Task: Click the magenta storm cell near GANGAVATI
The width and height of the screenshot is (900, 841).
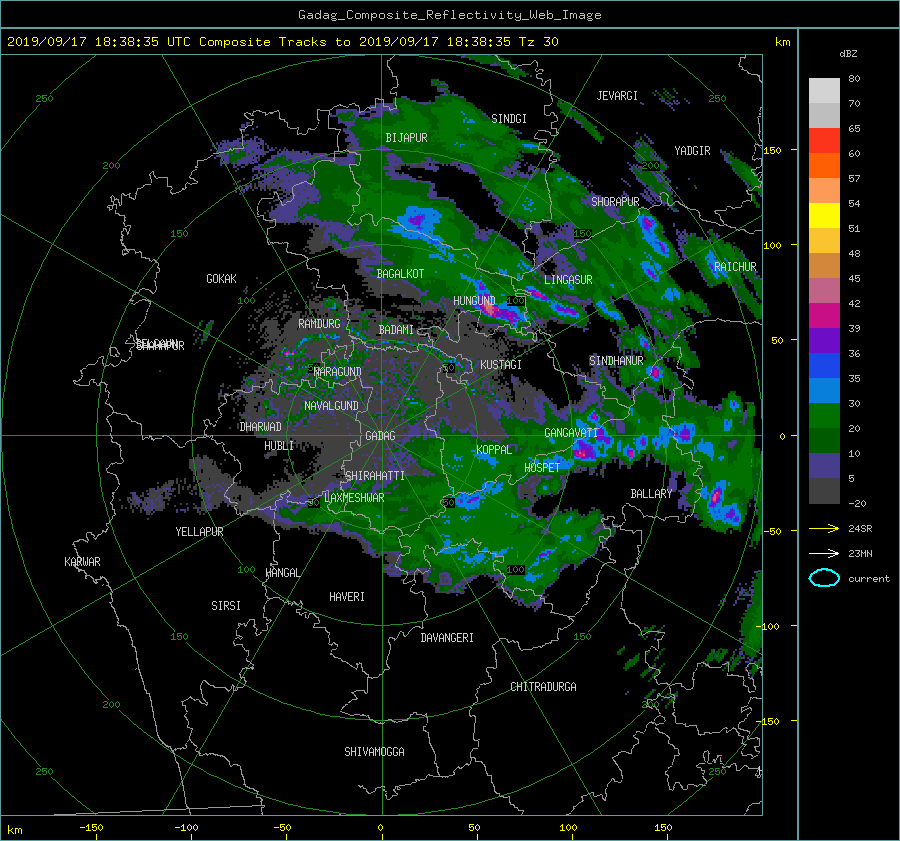Action: (x=583, y=450)
